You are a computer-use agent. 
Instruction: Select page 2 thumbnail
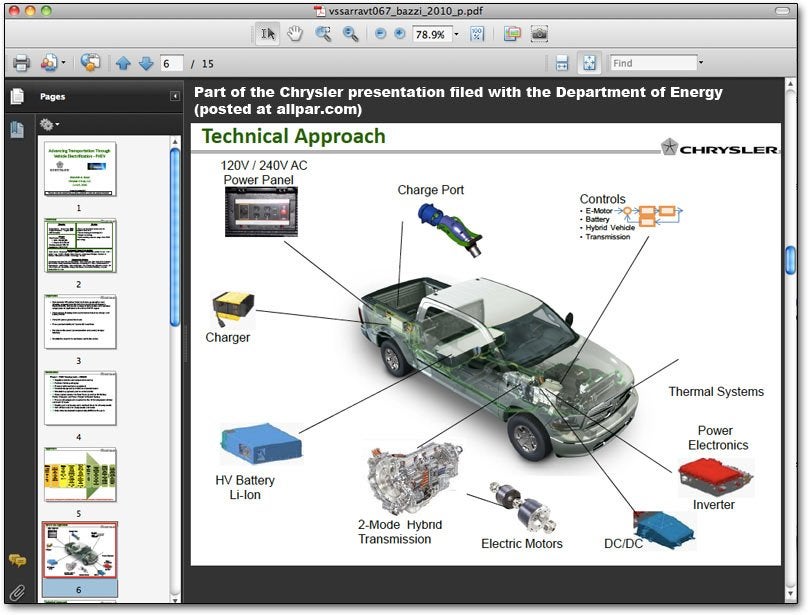[80, 245]
